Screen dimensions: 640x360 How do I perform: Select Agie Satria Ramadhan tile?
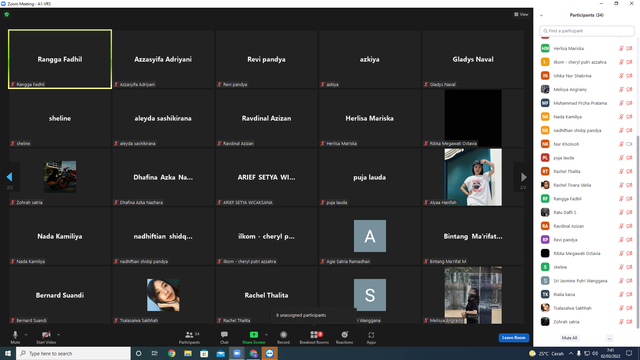[x=370, y=236]
